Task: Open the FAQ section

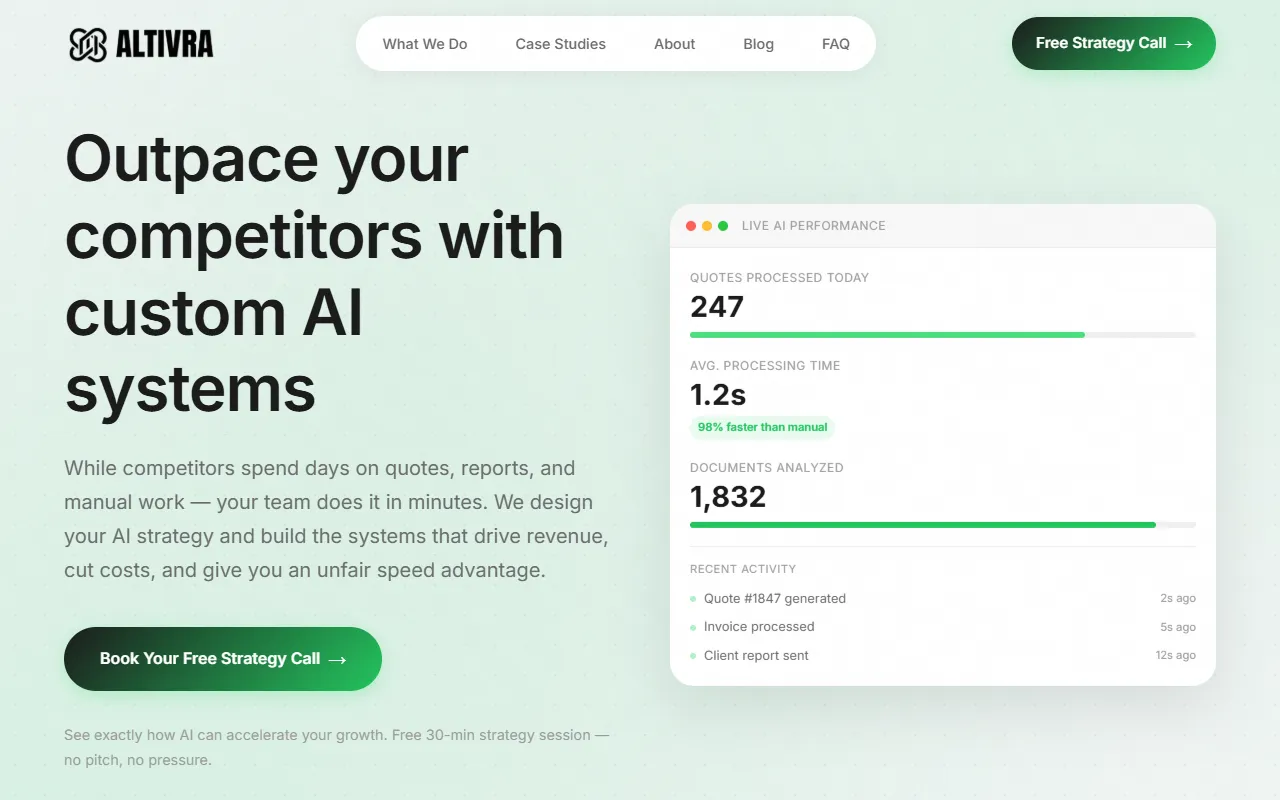Action: 836,44
